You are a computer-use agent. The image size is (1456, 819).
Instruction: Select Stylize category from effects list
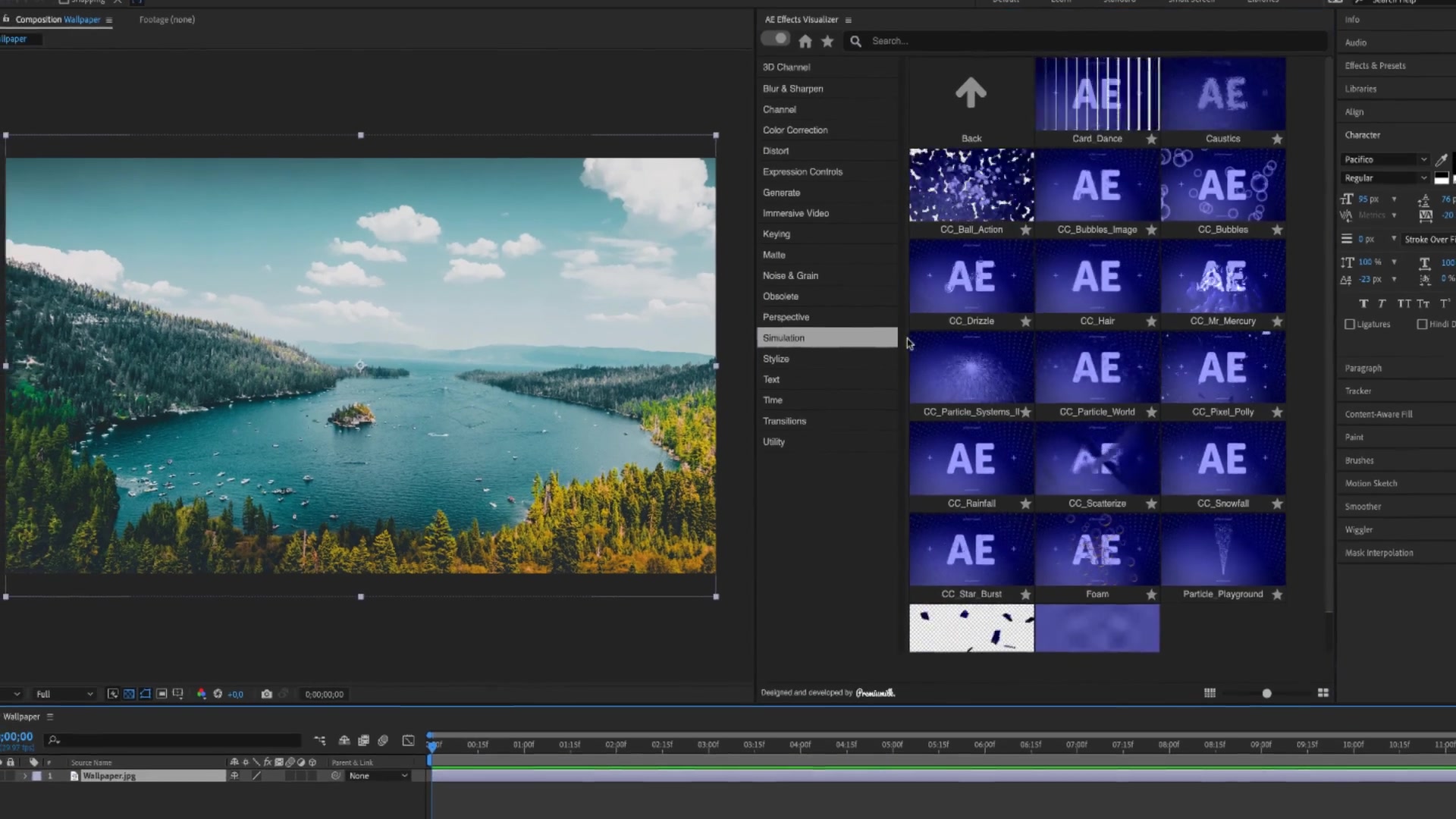777,358
